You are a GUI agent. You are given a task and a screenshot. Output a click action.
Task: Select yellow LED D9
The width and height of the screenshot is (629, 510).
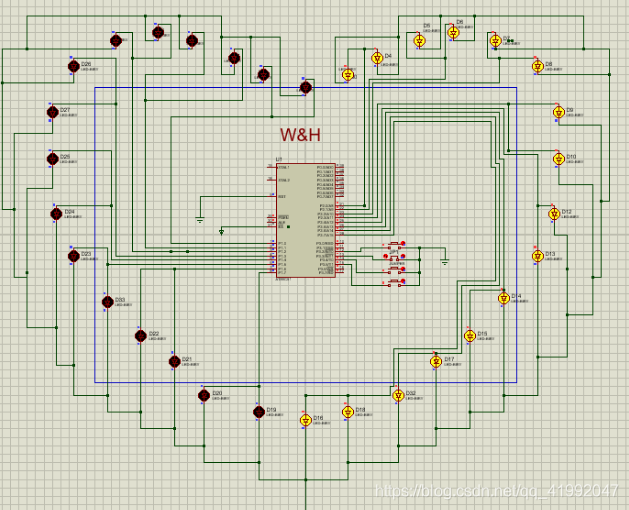click(x=559, y=112)
